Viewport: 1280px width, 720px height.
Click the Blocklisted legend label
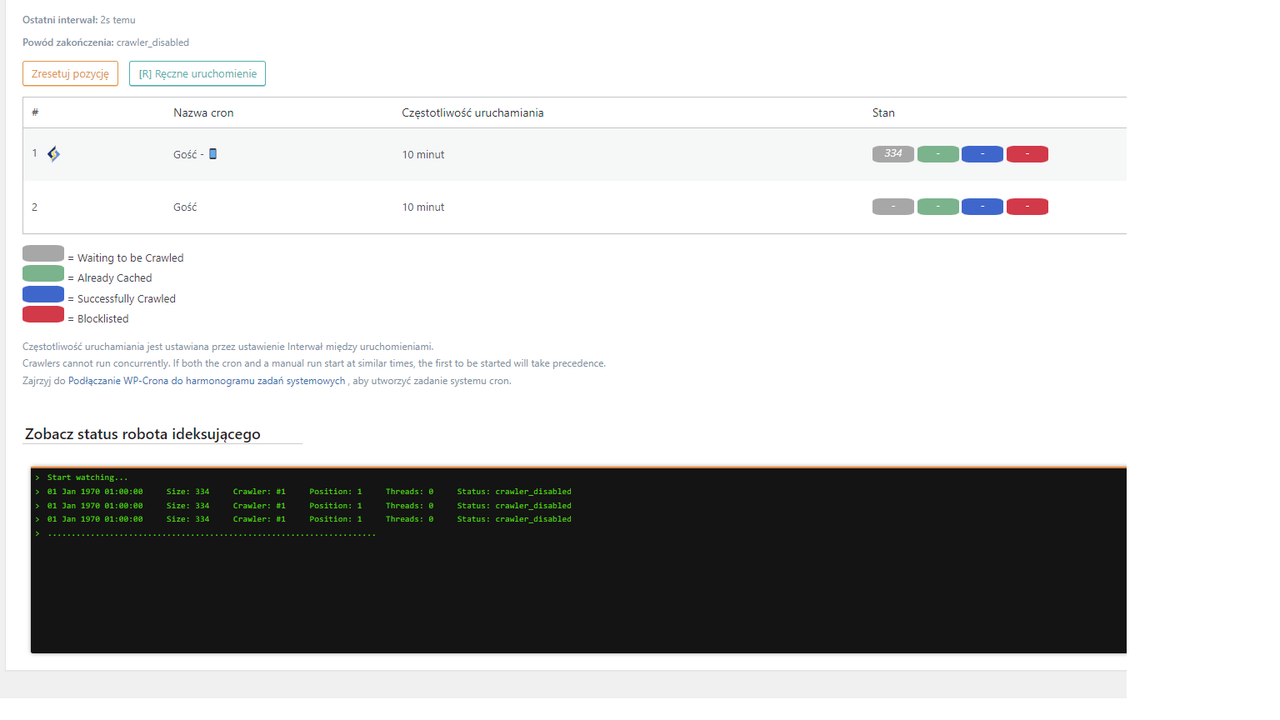pos(101,319)
